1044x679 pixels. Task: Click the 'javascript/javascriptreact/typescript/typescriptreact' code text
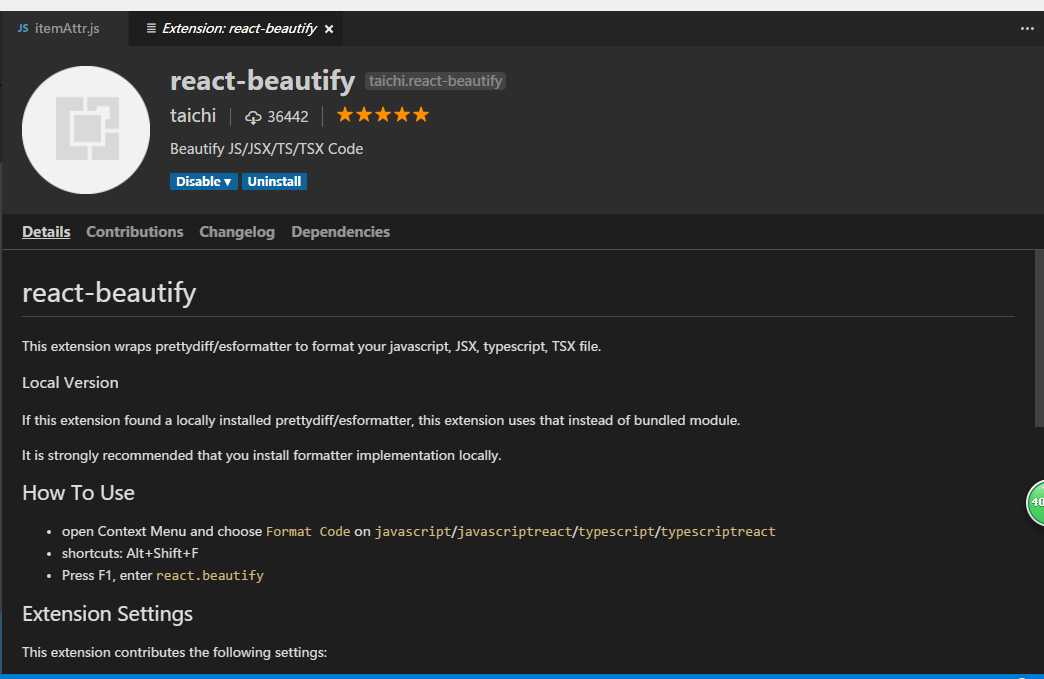pos(575,531)
